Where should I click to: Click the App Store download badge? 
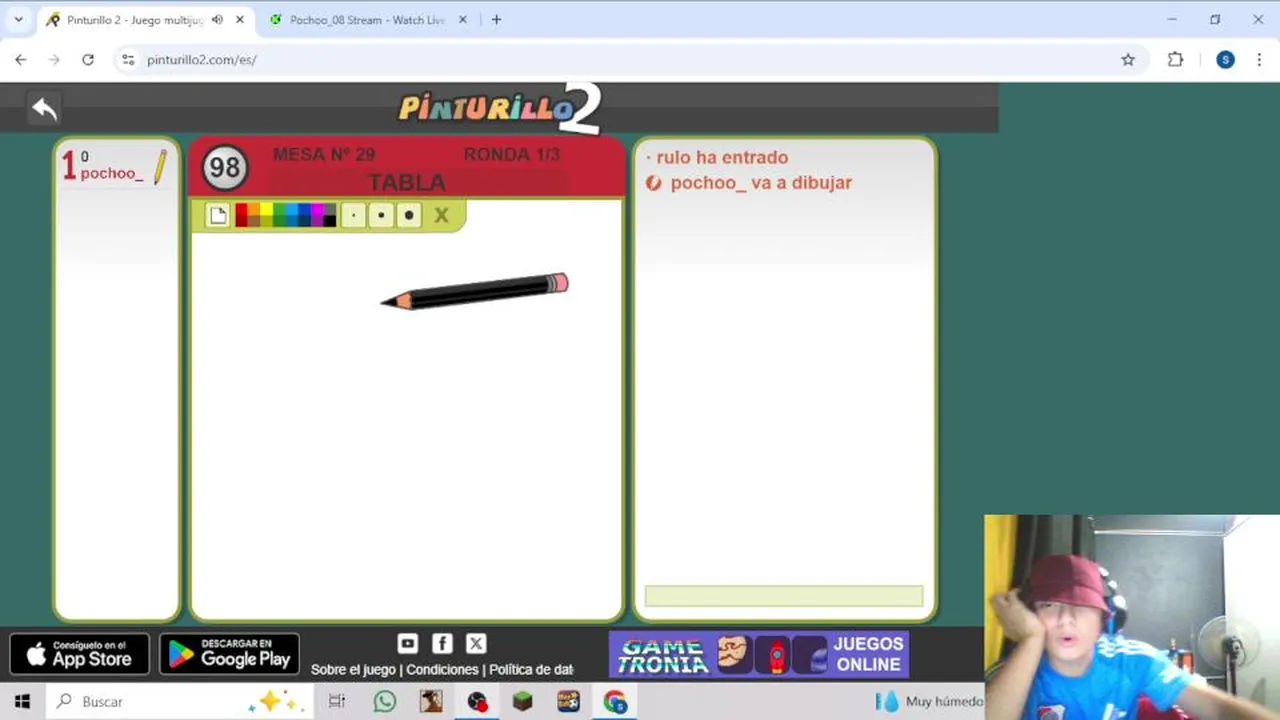pyautogui.click(x=80, y=654)
